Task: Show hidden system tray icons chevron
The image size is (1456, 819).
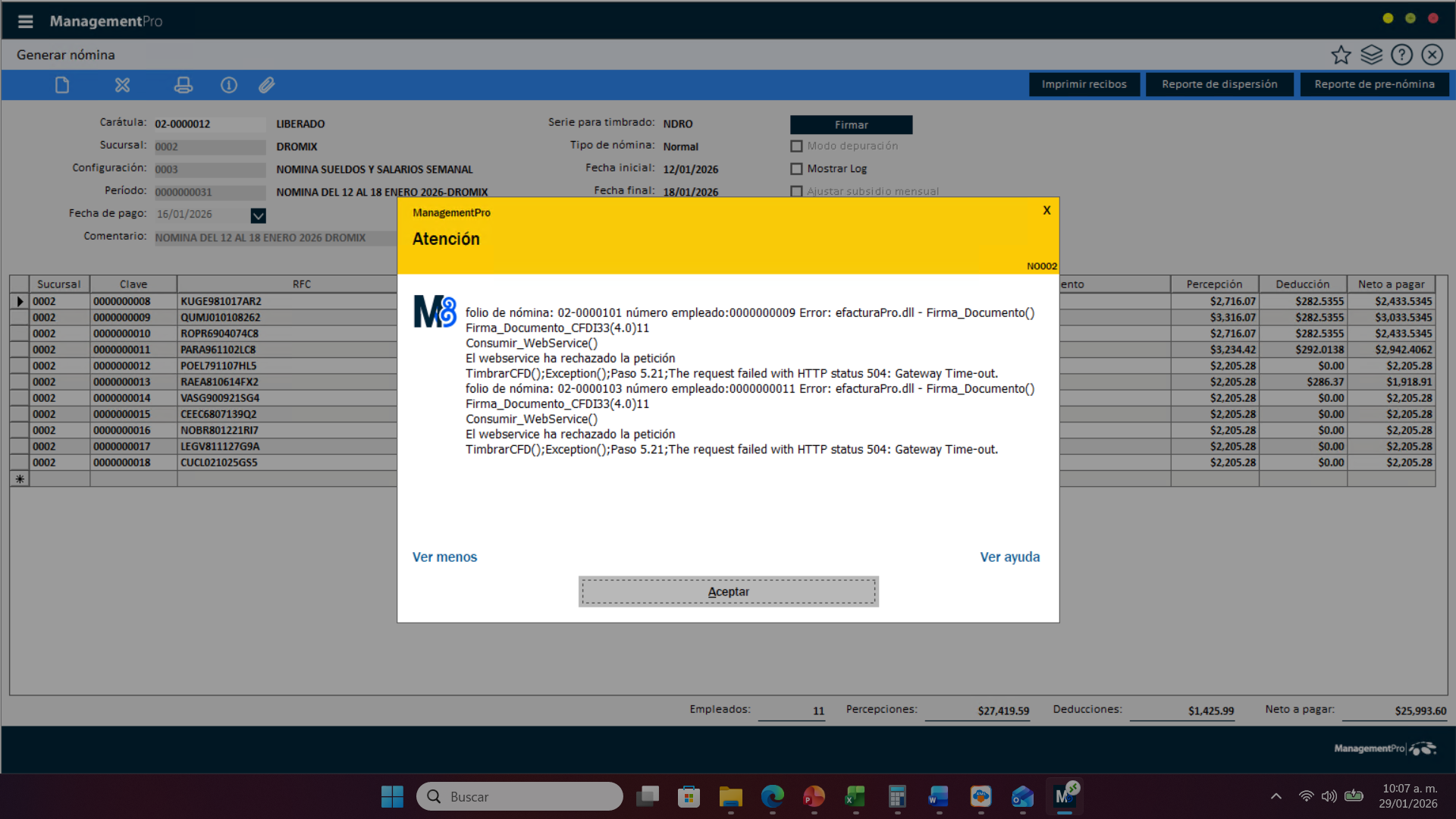Action: pyautogui.click(x=1276, y=796)
